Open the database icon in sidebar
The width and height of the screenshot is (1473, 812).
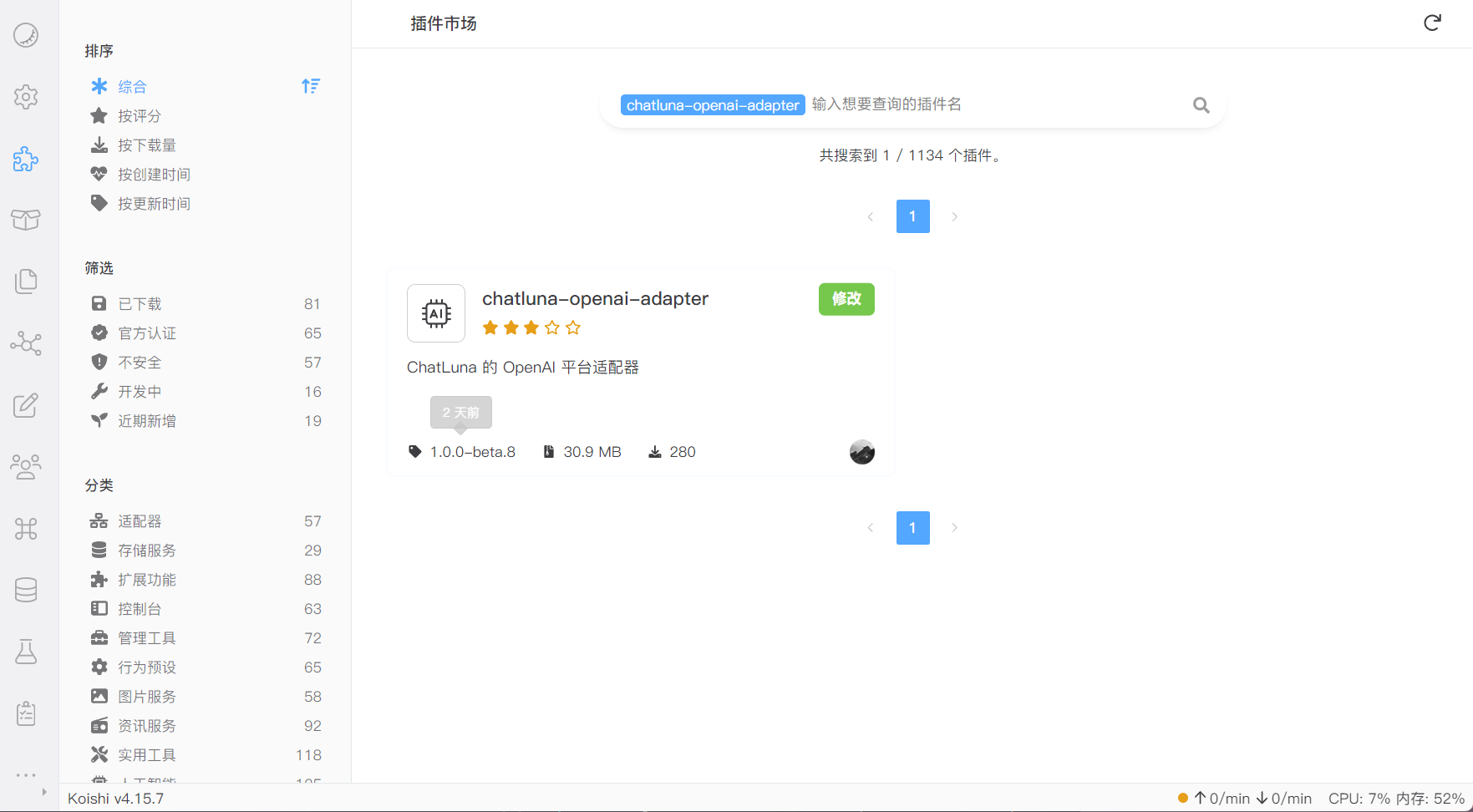tap(26, 590)
